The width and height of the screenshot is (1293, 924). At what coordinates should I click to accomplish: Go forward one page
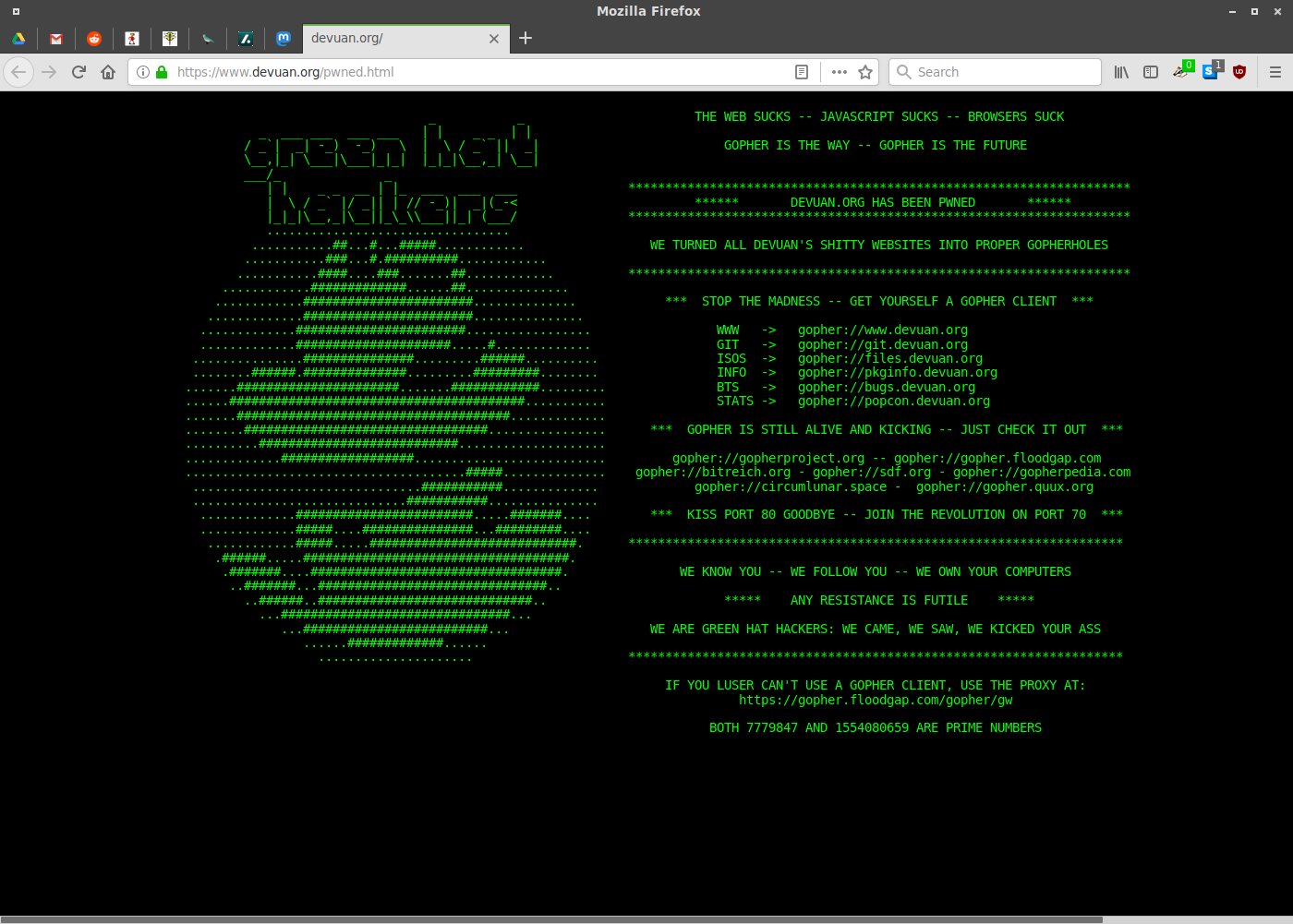(x=49, y=72)
